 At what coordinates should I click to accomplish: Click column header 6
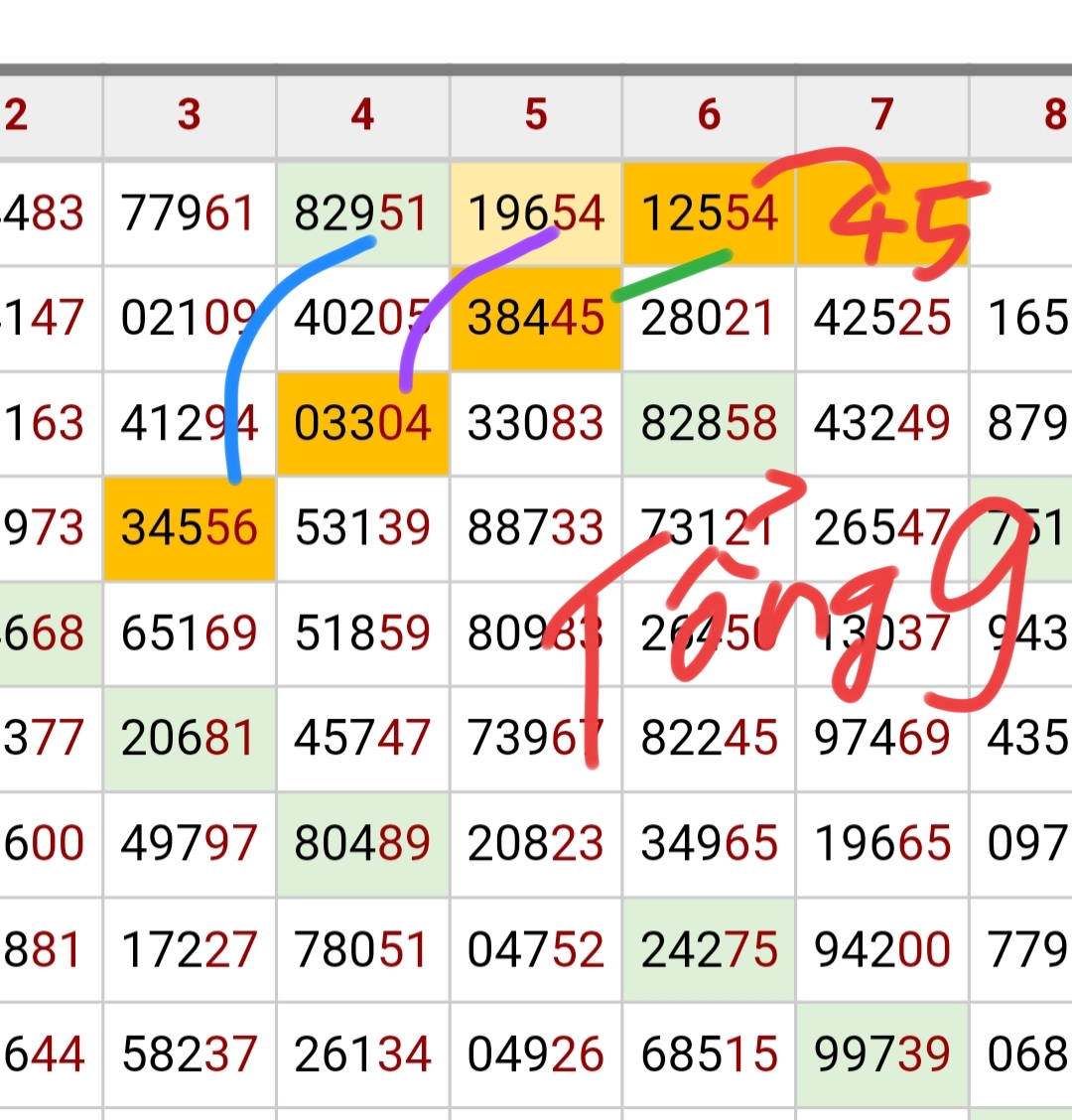click(x=709, y=115)
